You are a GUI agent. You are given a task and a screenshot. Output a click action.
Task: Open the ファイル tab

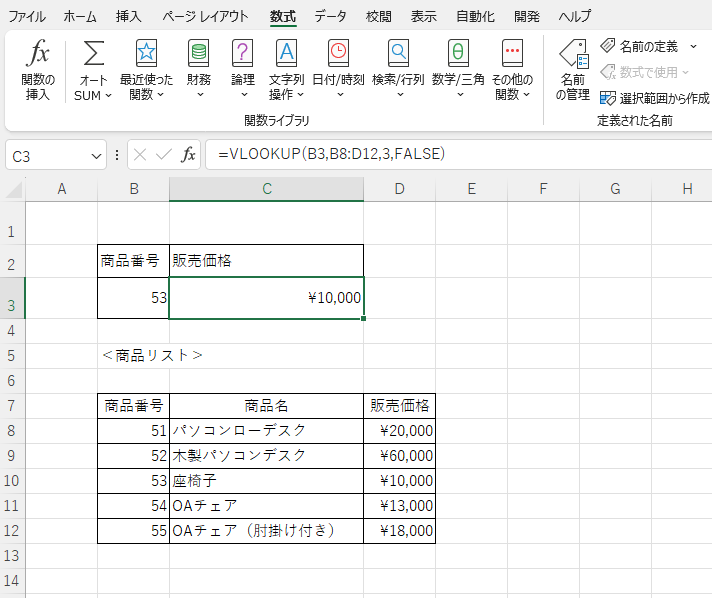point(27,17)
